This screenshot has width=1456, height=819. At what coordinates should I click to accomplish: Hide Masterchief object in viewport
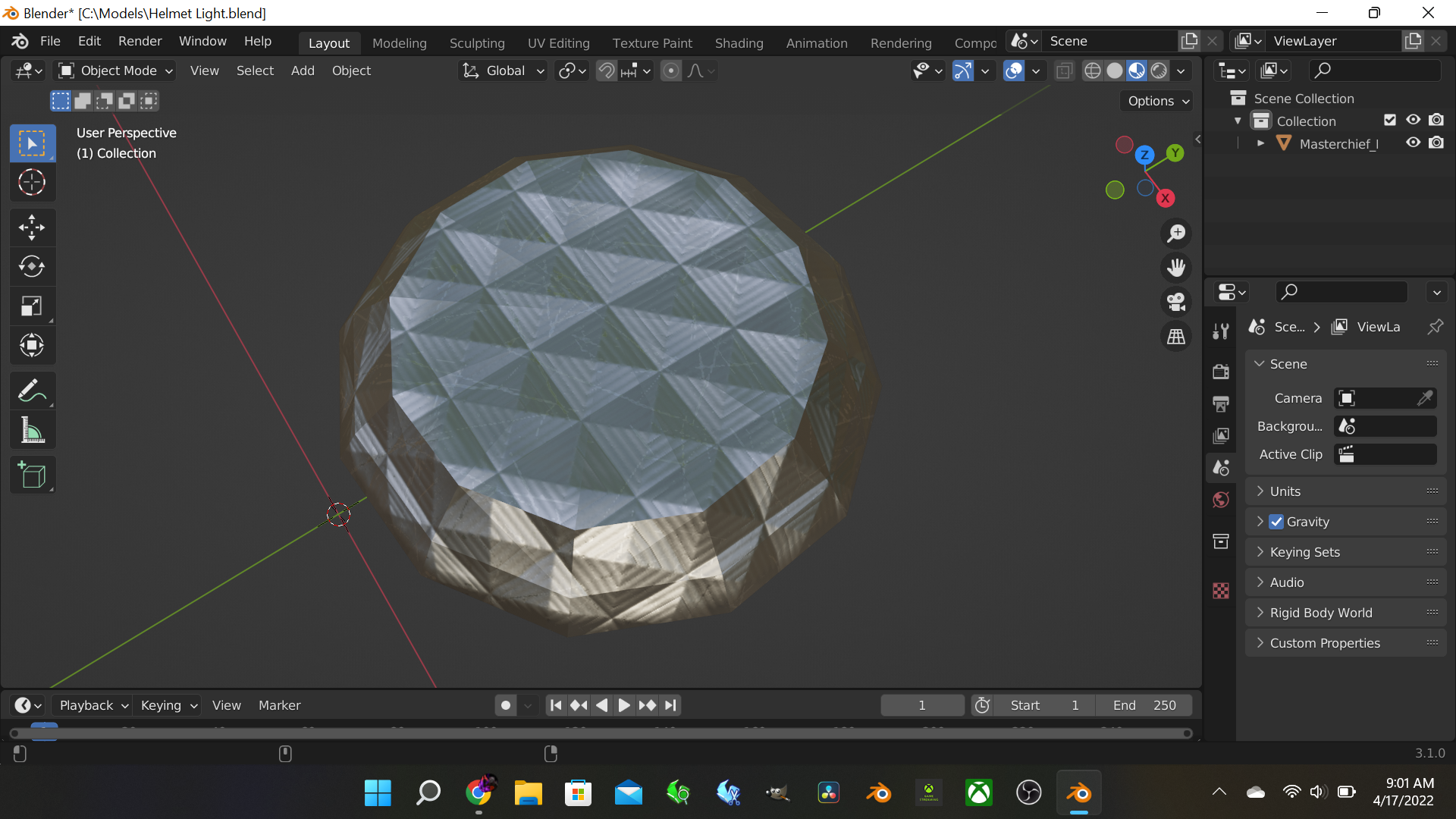tap(1413, 143)
